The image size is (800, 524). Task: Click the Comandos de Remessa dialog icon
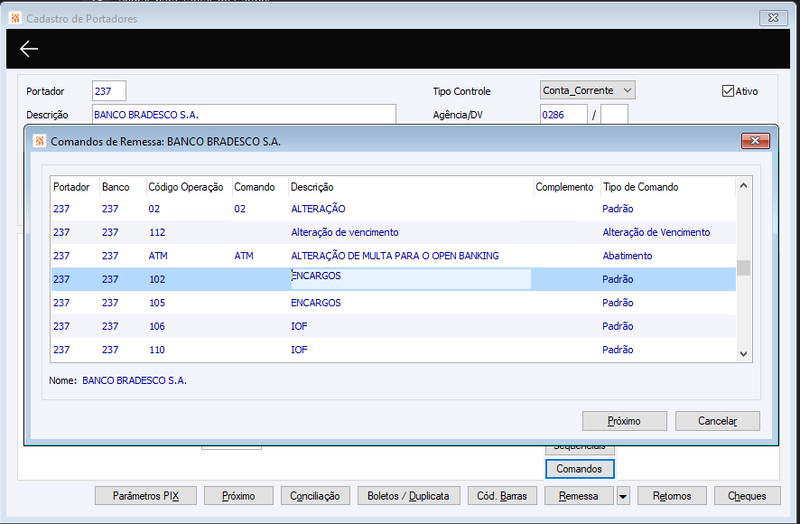(39, 141)
